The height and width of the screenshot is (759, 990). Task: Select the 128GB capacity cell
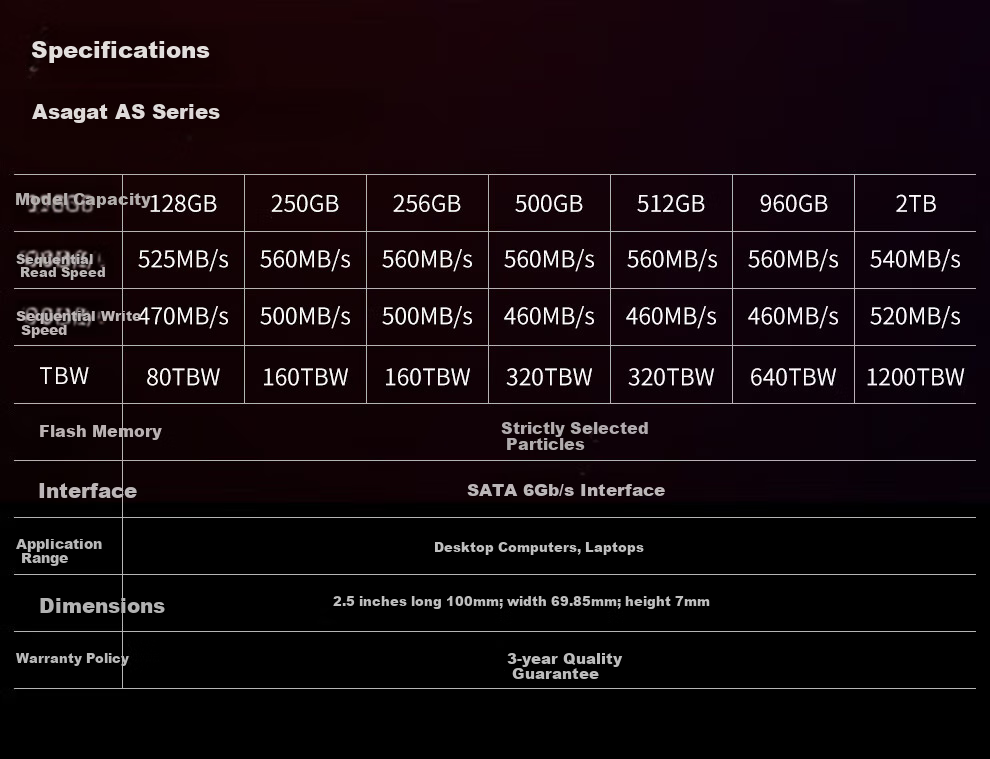coord(183,203)
